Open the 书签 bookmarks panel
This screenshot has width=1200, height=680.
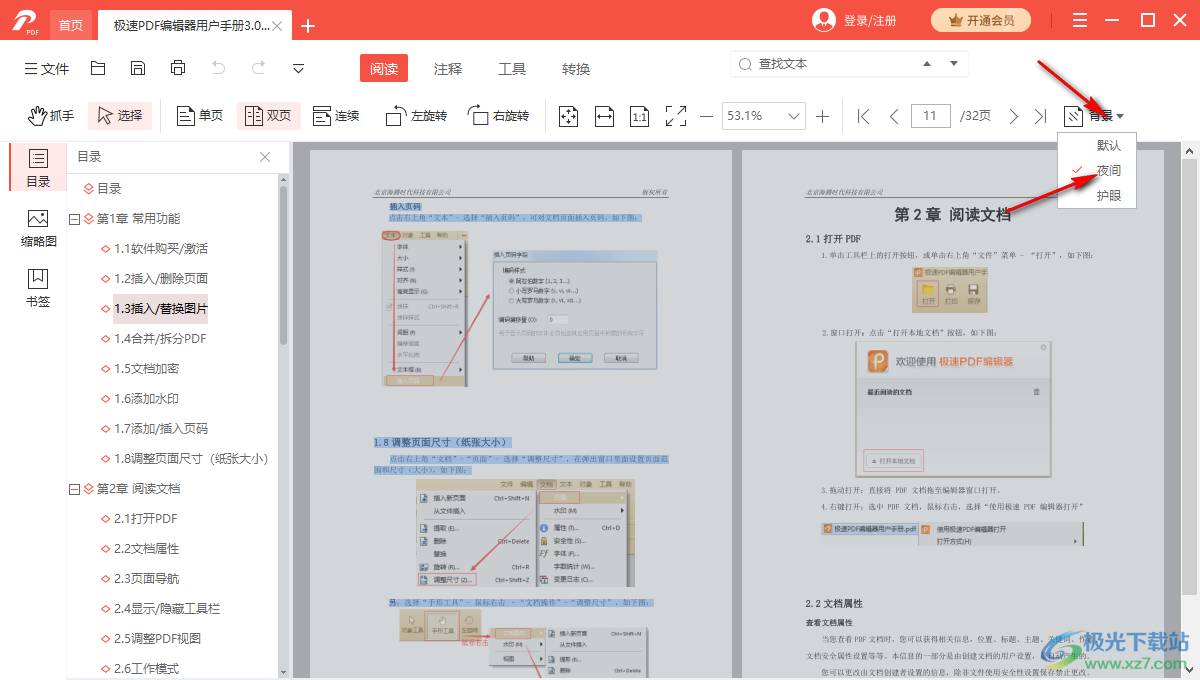(38, 288)
